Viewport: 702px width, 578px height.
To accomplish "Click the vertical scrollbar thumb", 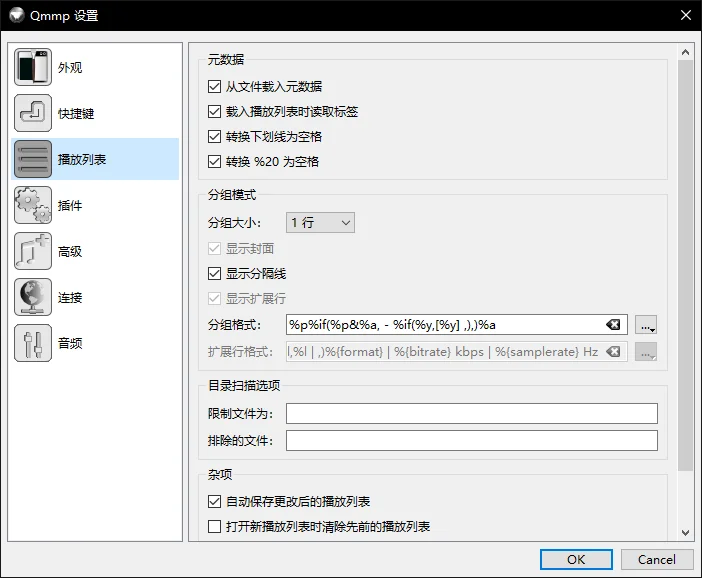I will 685,265.
